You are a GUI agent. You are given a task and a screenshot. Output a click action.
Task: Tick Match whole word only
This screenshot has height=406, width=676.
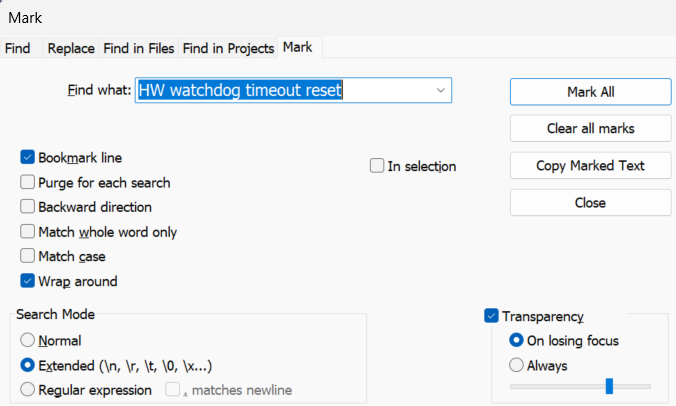[x=28, y=232]
